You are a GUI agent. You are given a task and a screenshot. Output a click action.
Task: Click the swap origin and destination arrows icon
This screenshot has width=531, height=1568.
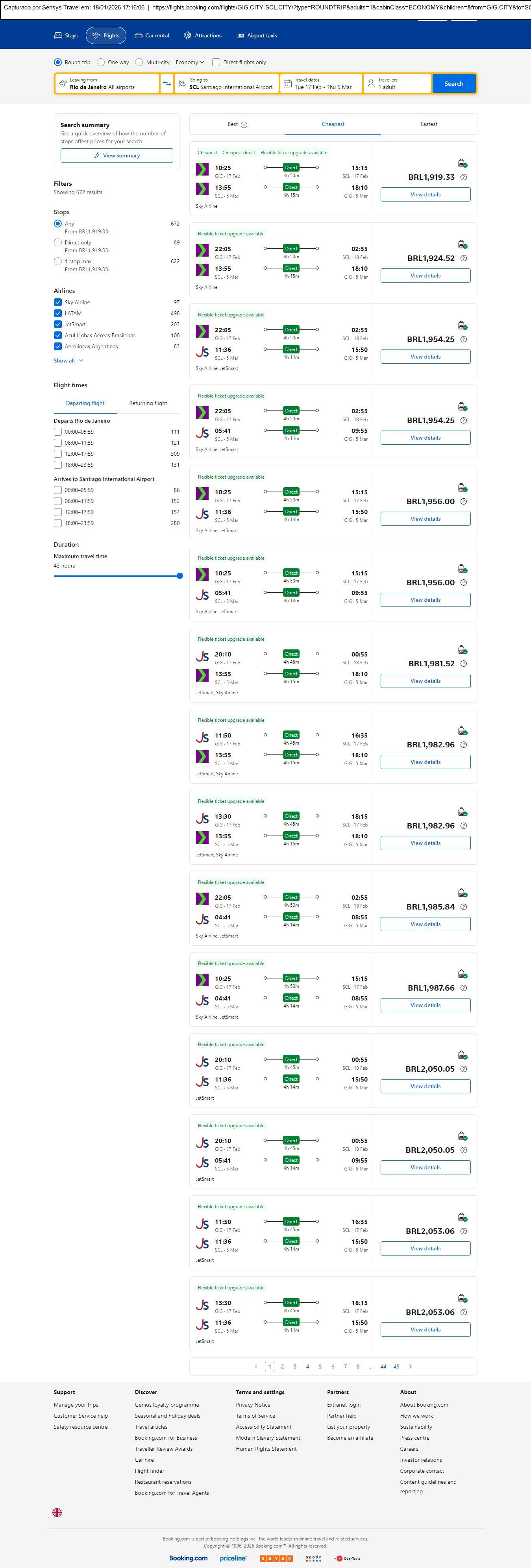point(167,83)
